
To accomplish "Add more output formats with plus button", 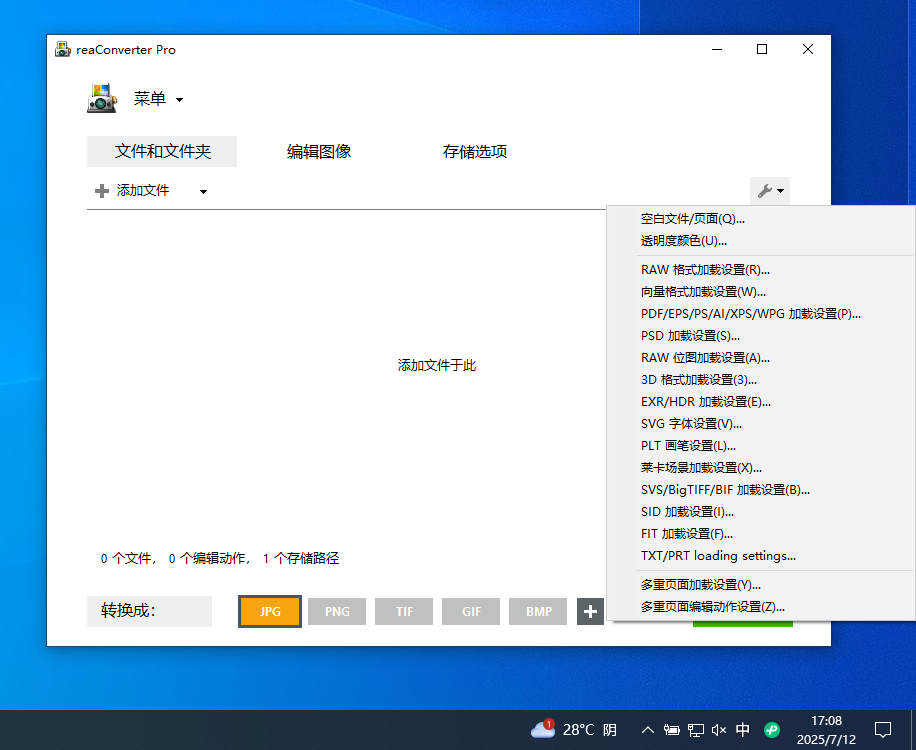I will (590, 612).
